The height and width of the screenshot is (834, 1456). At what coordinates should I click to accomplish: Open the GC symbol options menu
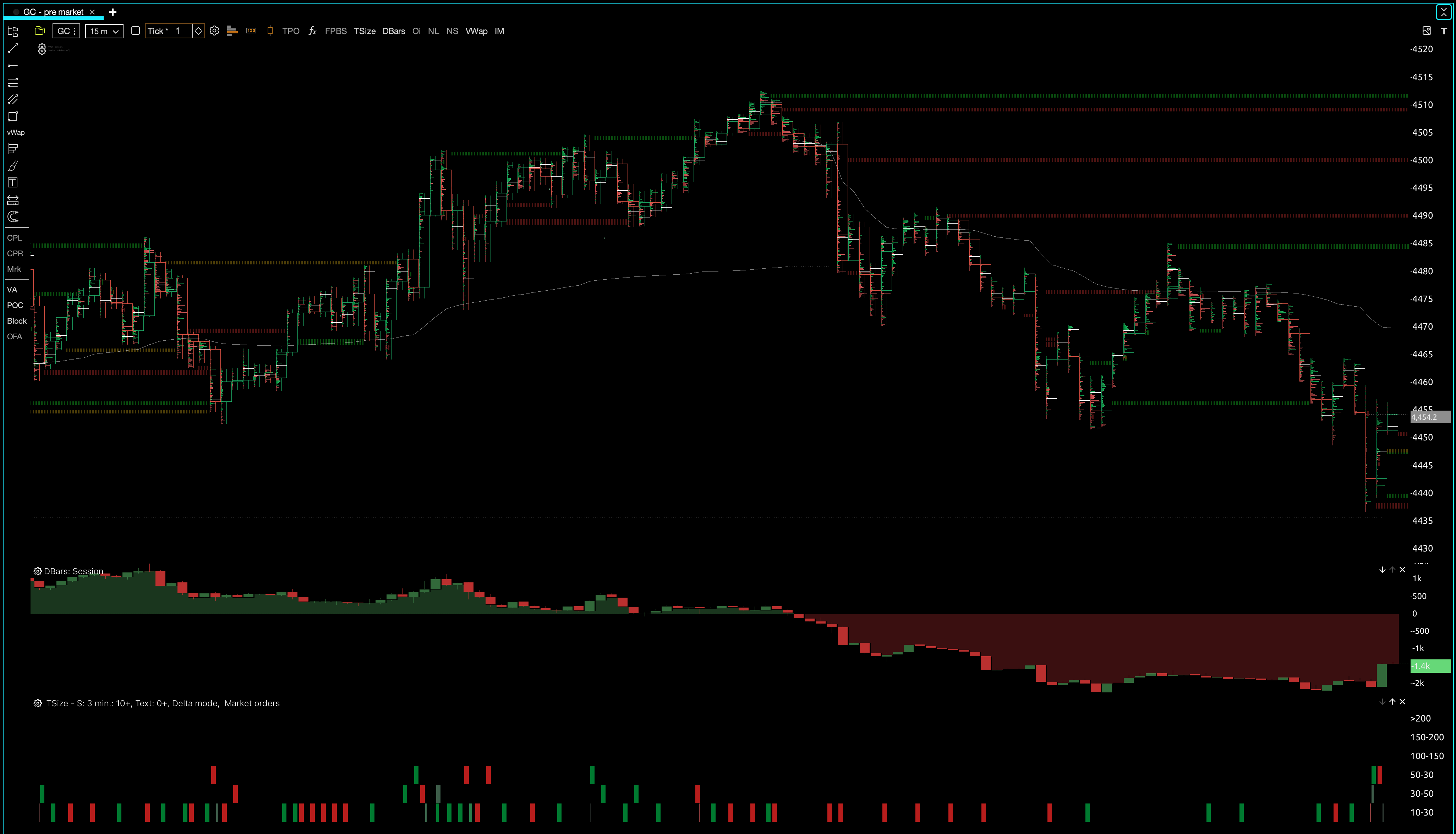tap(66, 31)
